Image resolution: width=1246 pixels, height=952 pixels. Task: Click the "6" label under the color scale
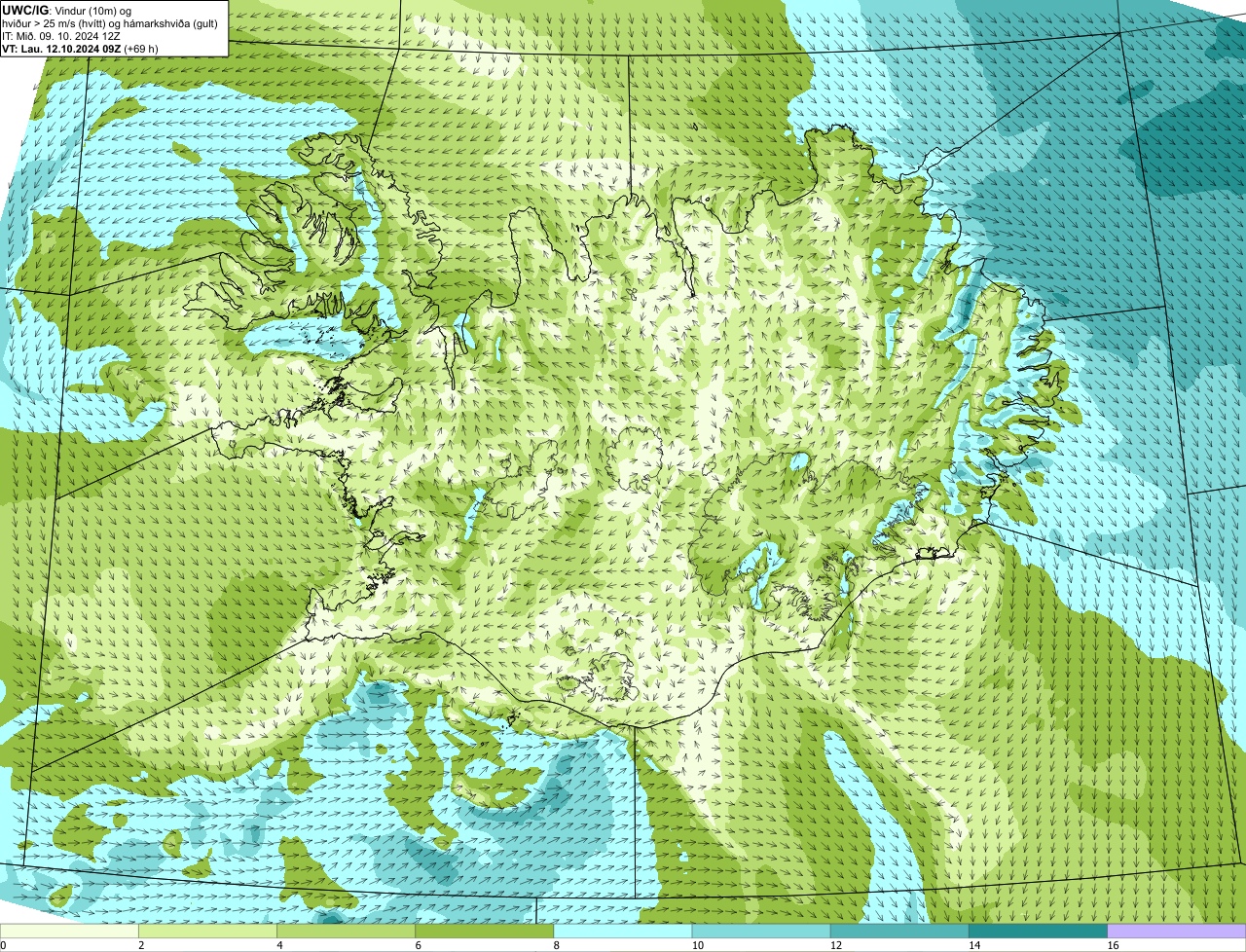(418, 945)
